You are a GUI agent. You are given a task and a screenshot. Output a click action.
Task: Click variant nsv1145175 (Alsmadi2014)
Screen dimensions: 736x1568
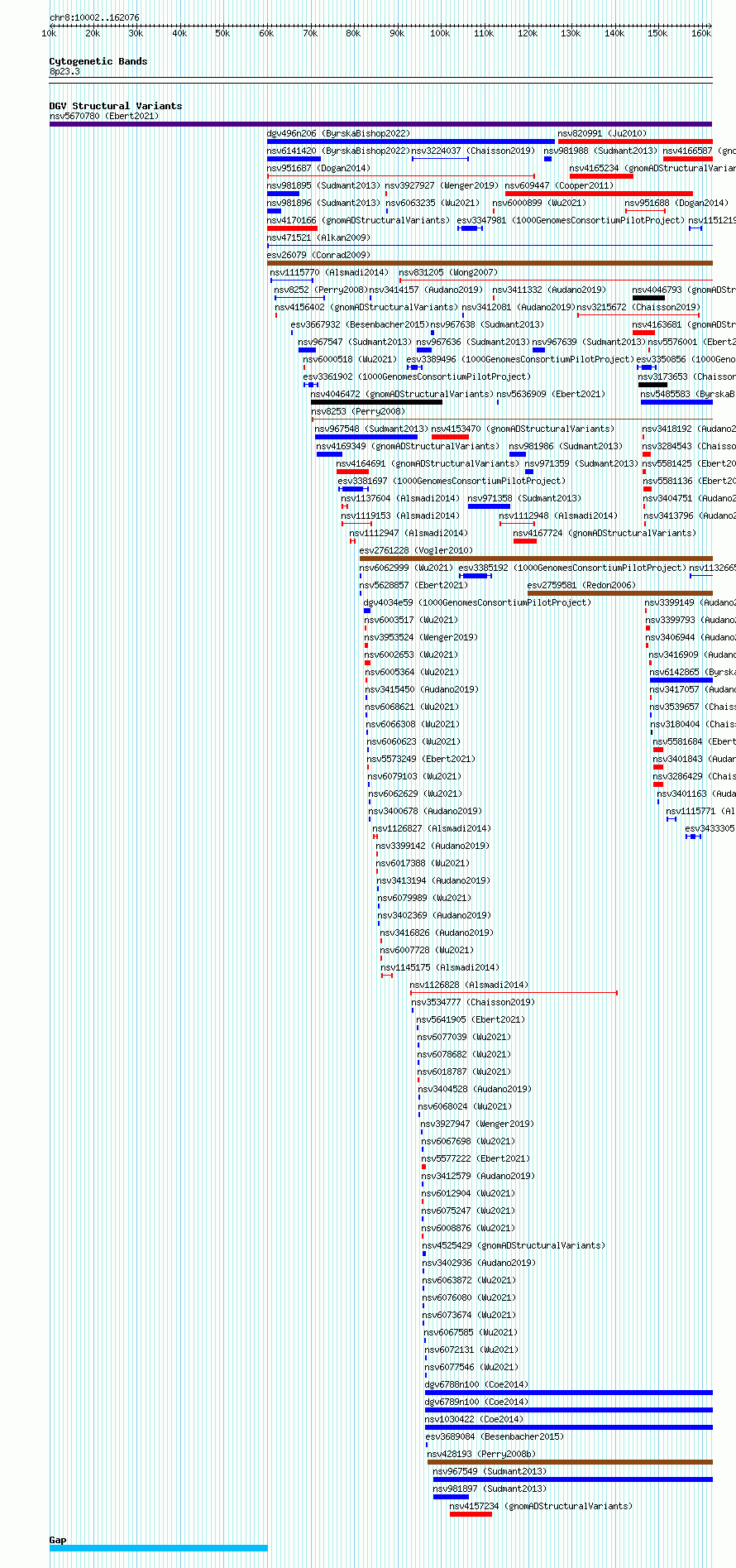point(440,967)
